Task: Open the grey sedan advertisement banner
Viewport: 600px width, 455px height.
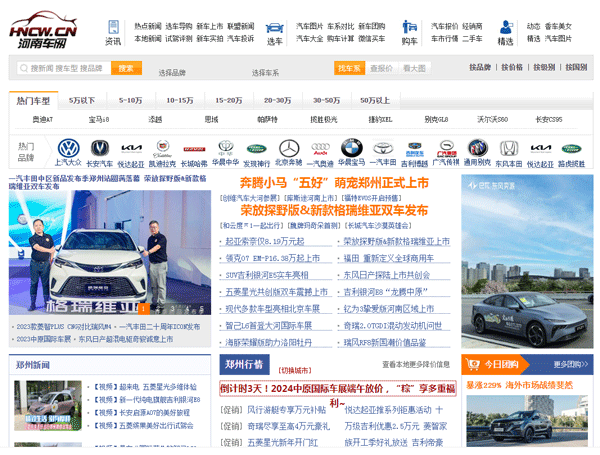Action: [527, 261]
